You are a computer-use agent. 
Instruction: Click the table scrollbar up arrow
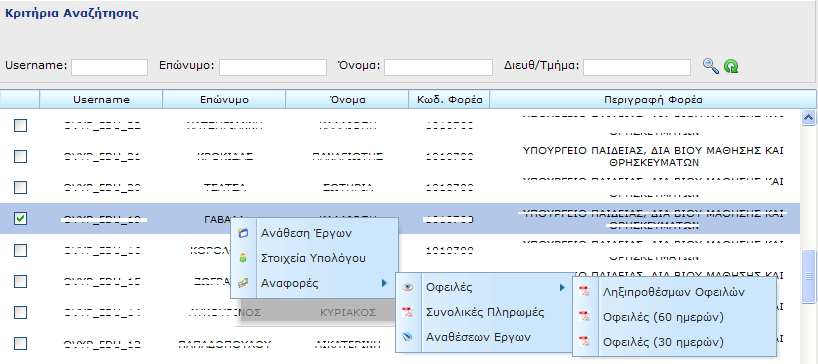point(808,118)
